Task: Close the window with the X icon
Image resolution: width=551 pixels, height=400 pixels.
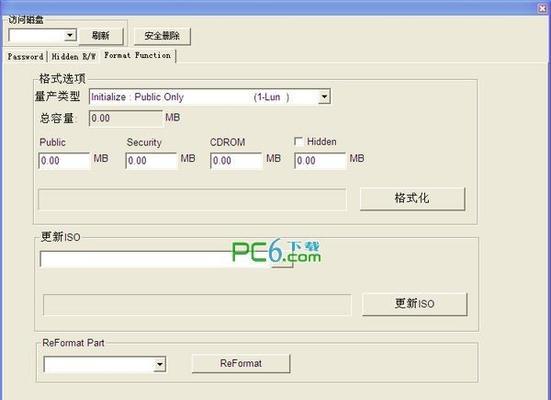Action: (542, 8)
